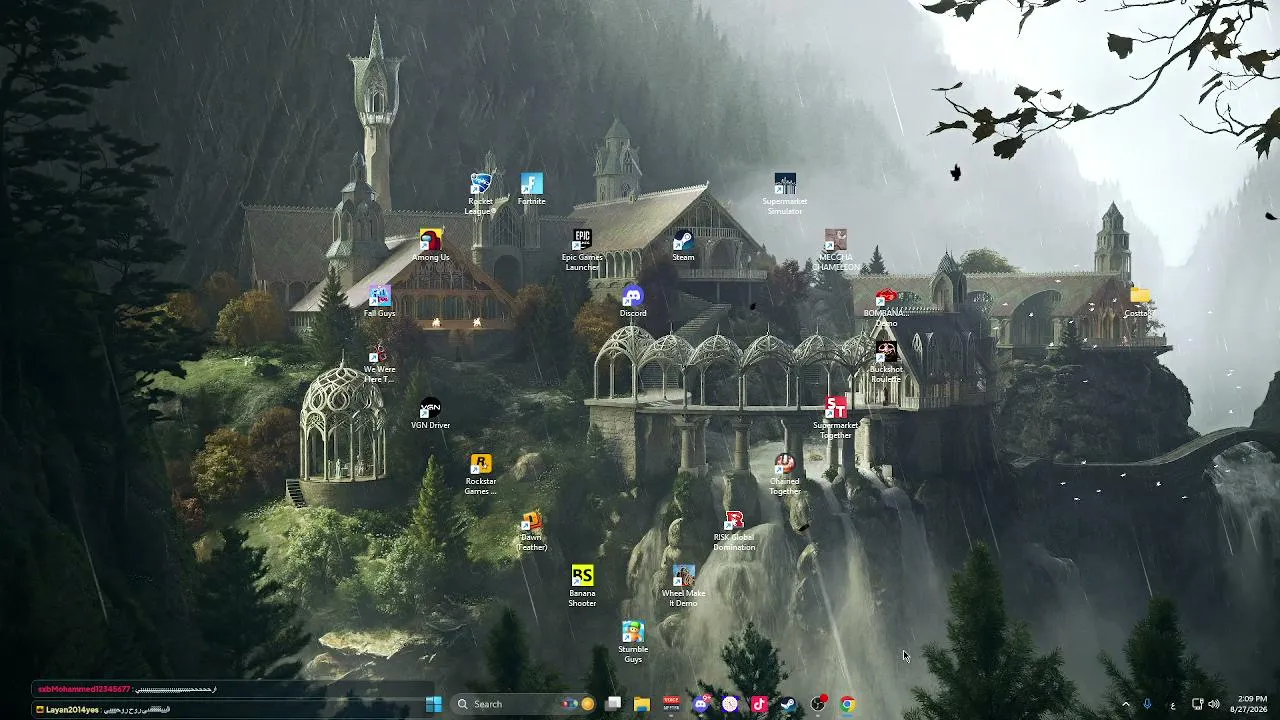Image resolution: width=1280 pixels, height=720 pixels.
Task: Select the Chained Together desktop icon
Action: 785,473
